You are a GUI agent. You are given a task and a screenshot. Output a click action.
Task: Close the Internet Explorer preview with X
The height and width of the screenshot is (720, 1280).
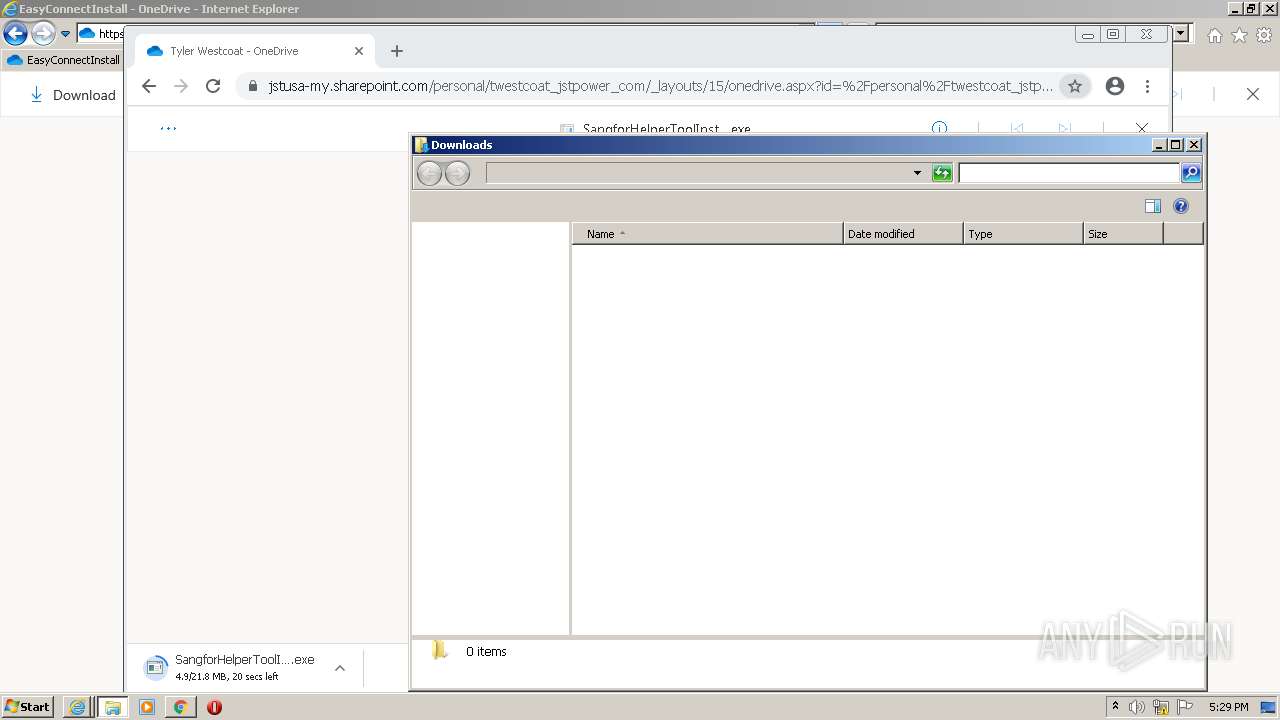[x=1252, y=94]
